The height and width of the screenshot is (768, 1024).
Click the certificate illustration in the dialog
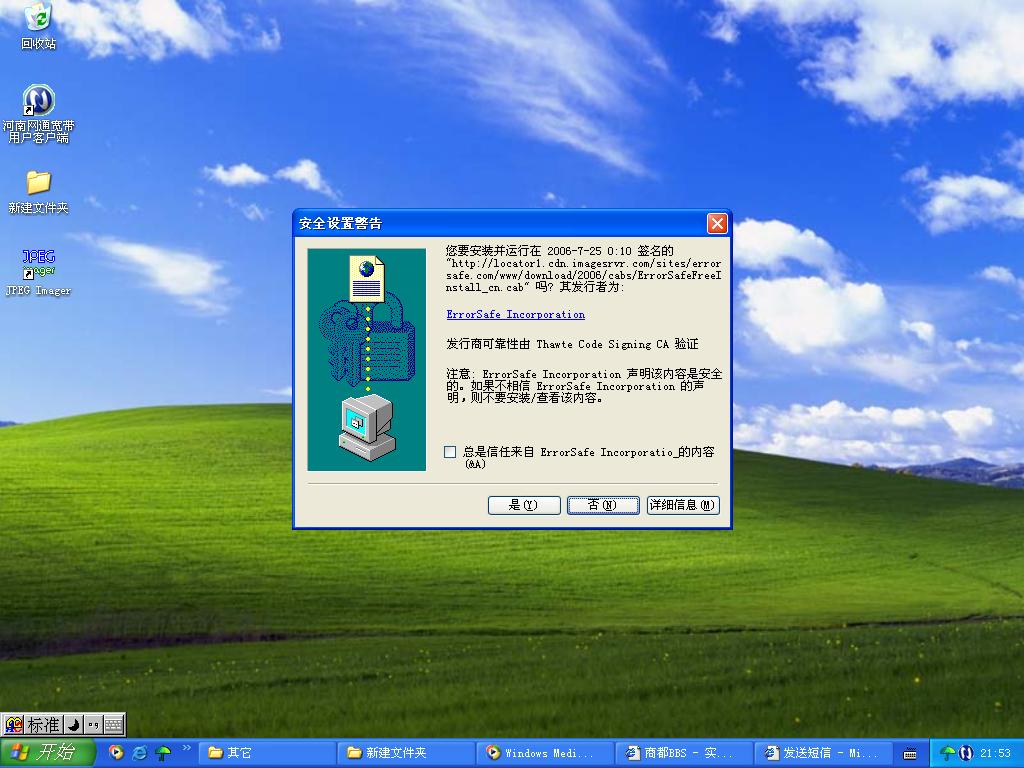click(366, 359)
